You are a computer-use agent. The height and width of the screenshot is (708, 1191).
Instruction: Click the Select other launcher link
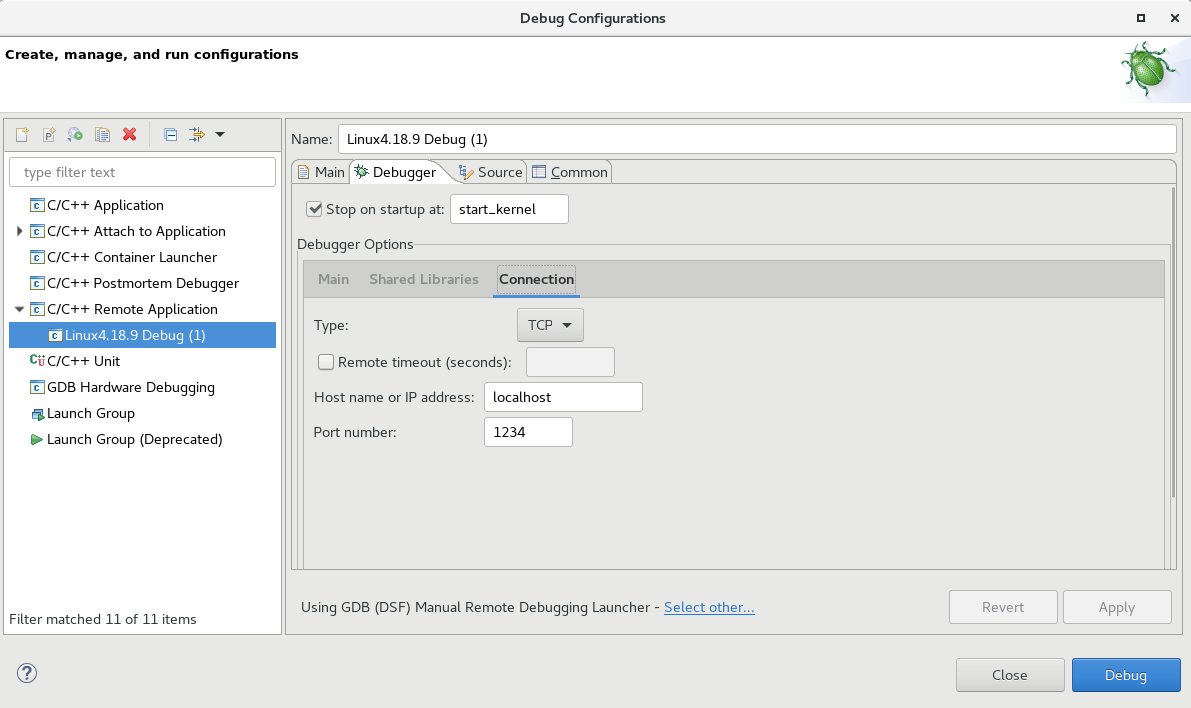[x=709, y=607]
